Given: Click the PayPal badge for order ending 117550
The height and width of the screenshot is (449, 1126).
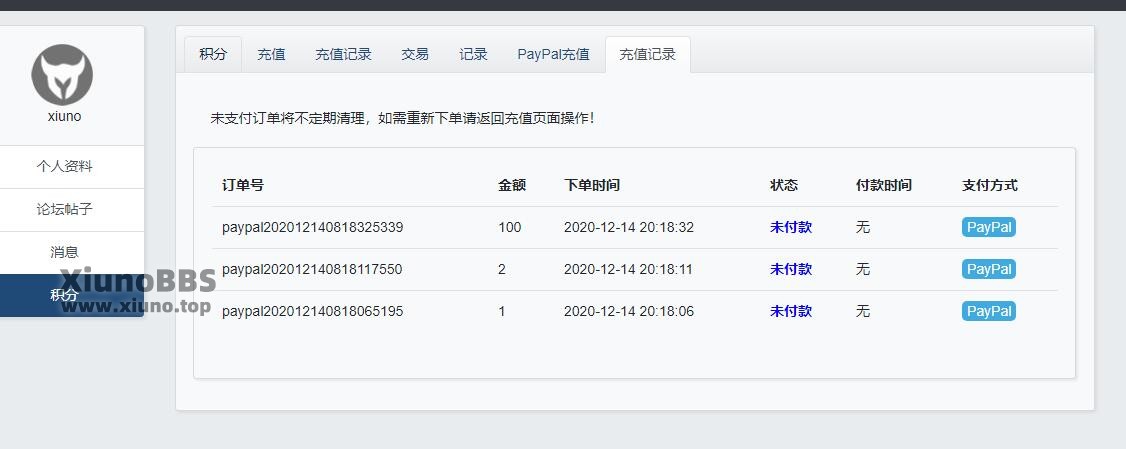Looking at the screenshot, I should point(989,269).
